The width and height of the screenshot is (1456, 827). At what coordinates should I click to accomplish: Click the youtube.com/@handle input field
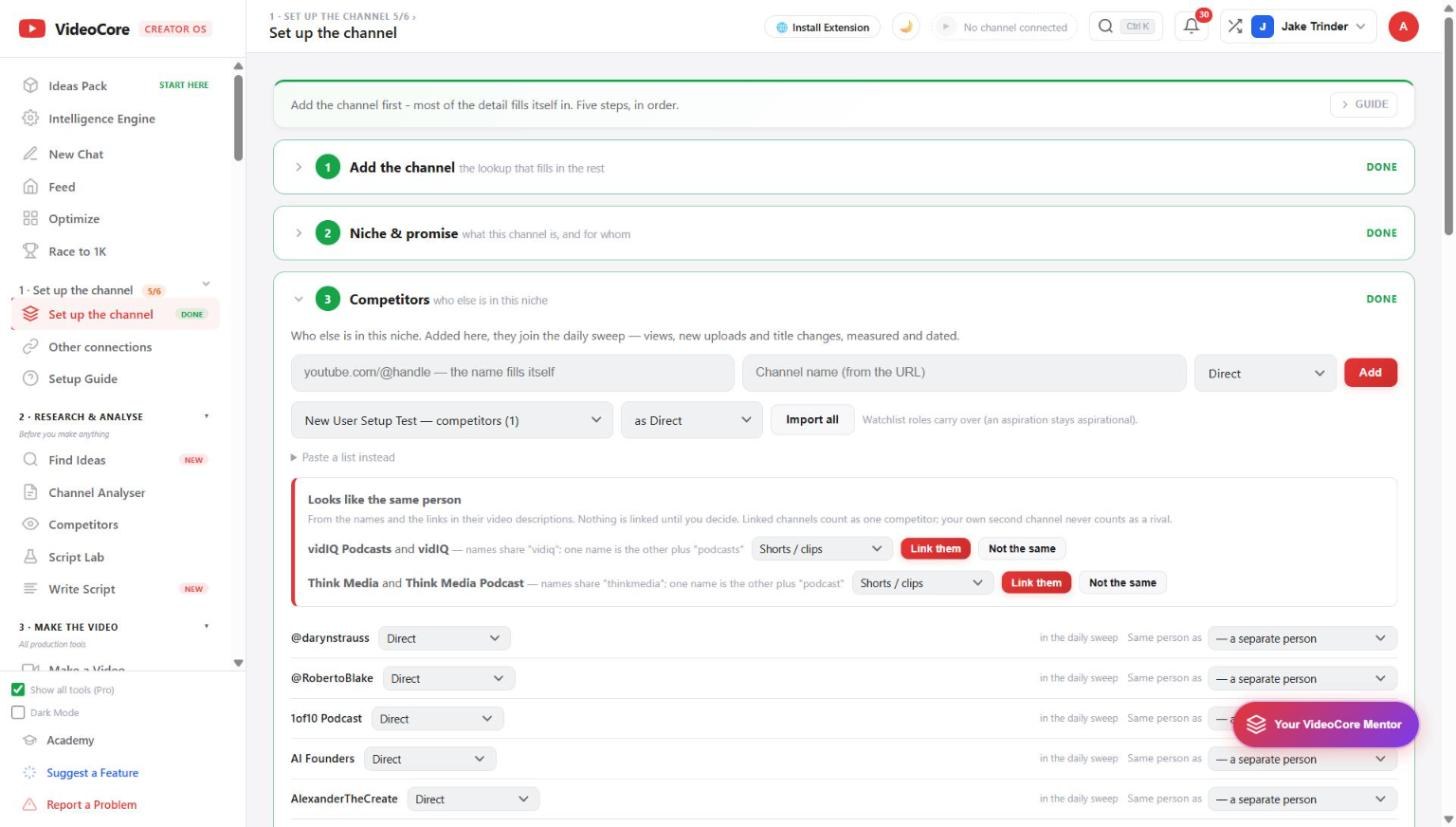click(x=513, y=372)
